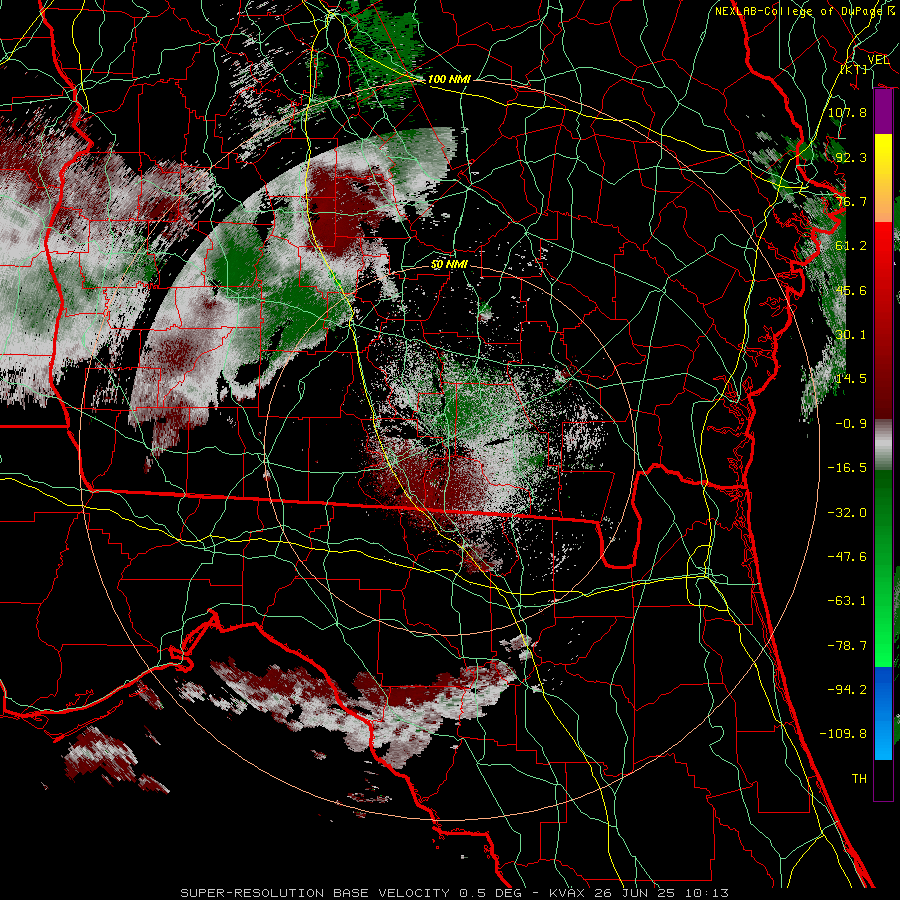This screenshot has width=900, height=900.
Task: Click the 76.7 velocity scale value
Action: (x=851, y=201)
